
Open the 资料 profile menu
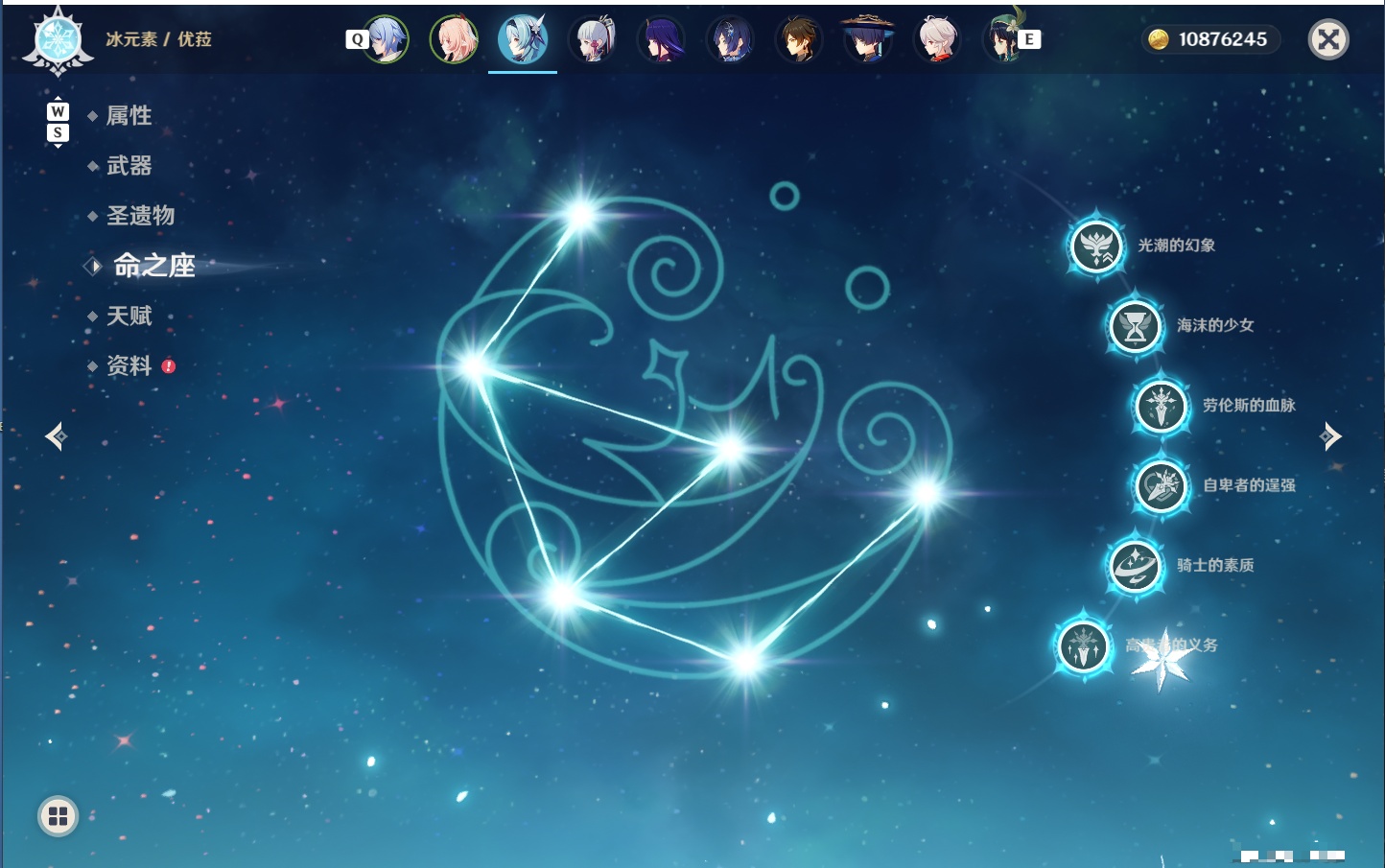[129, 365]
